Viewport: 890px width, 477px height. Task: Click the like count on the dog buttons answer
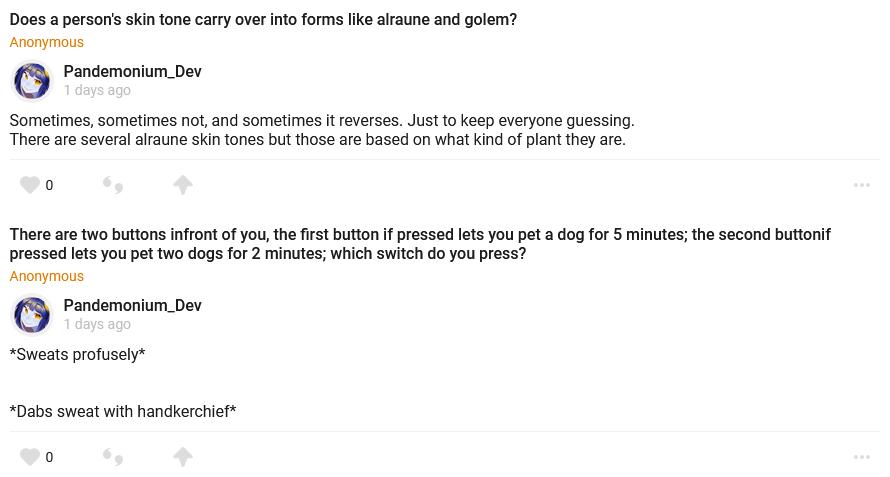tap(49, 457)
